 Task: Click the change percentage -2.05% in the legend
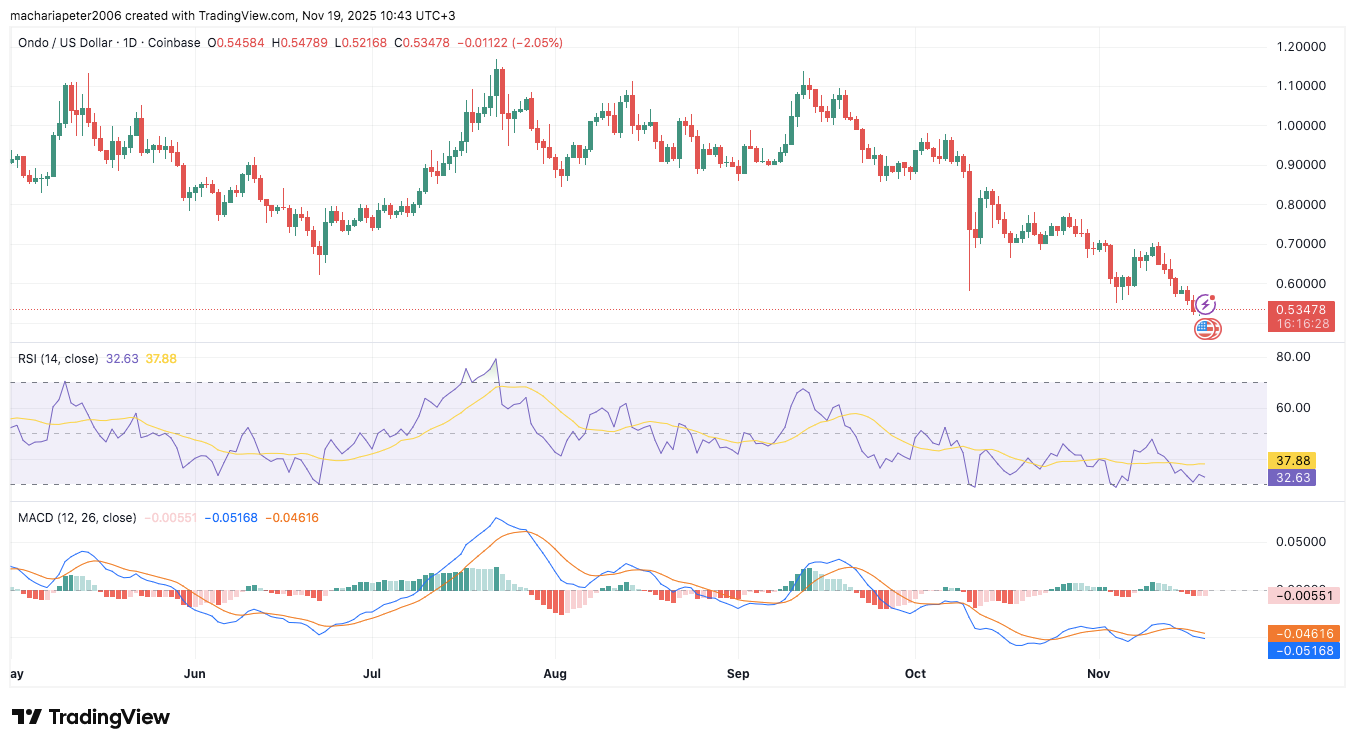[x=535, y=43]
